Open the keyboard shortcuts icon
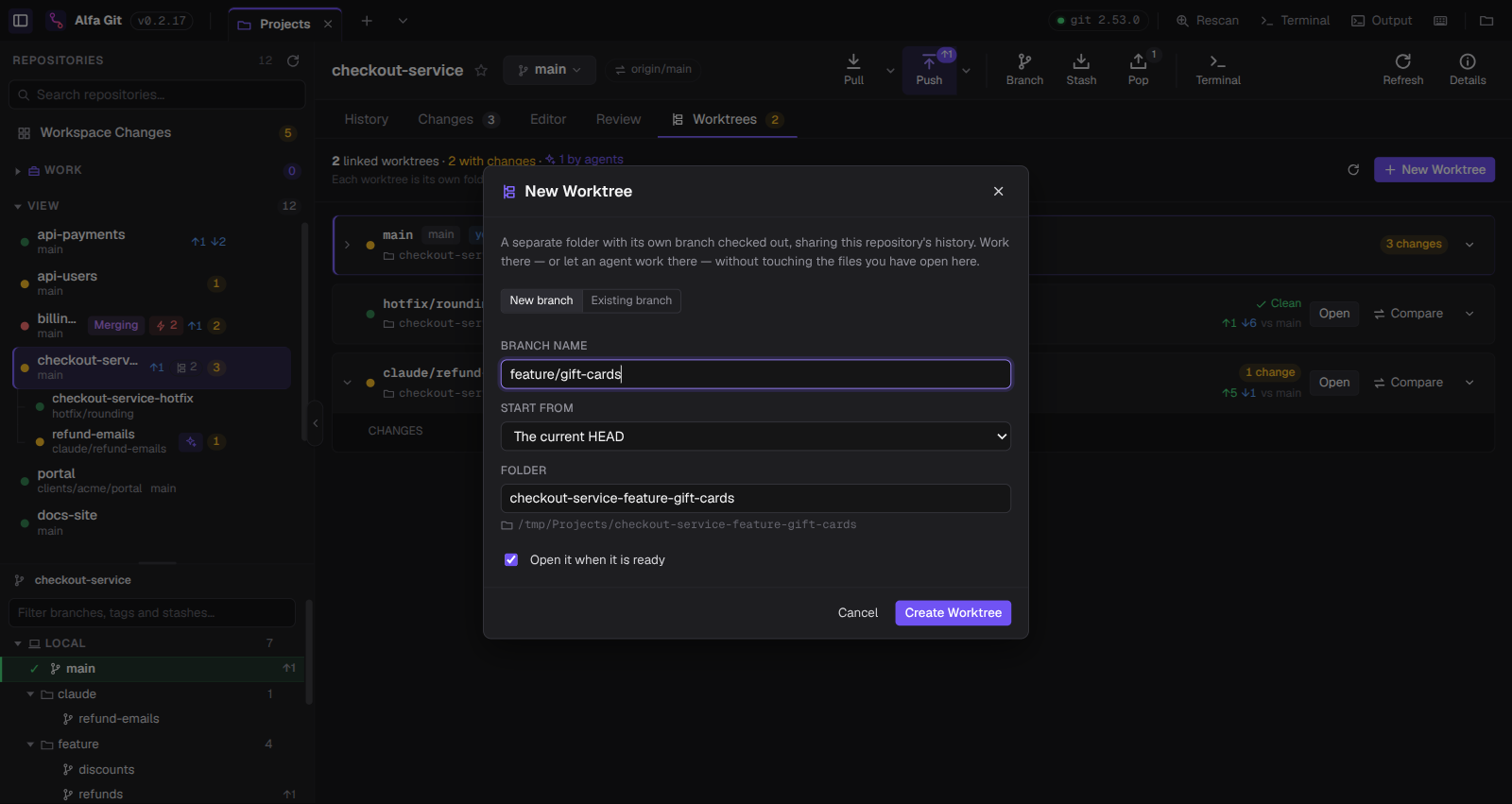1512x804 pixels. pyautogui.click(x=1440, y=20)
